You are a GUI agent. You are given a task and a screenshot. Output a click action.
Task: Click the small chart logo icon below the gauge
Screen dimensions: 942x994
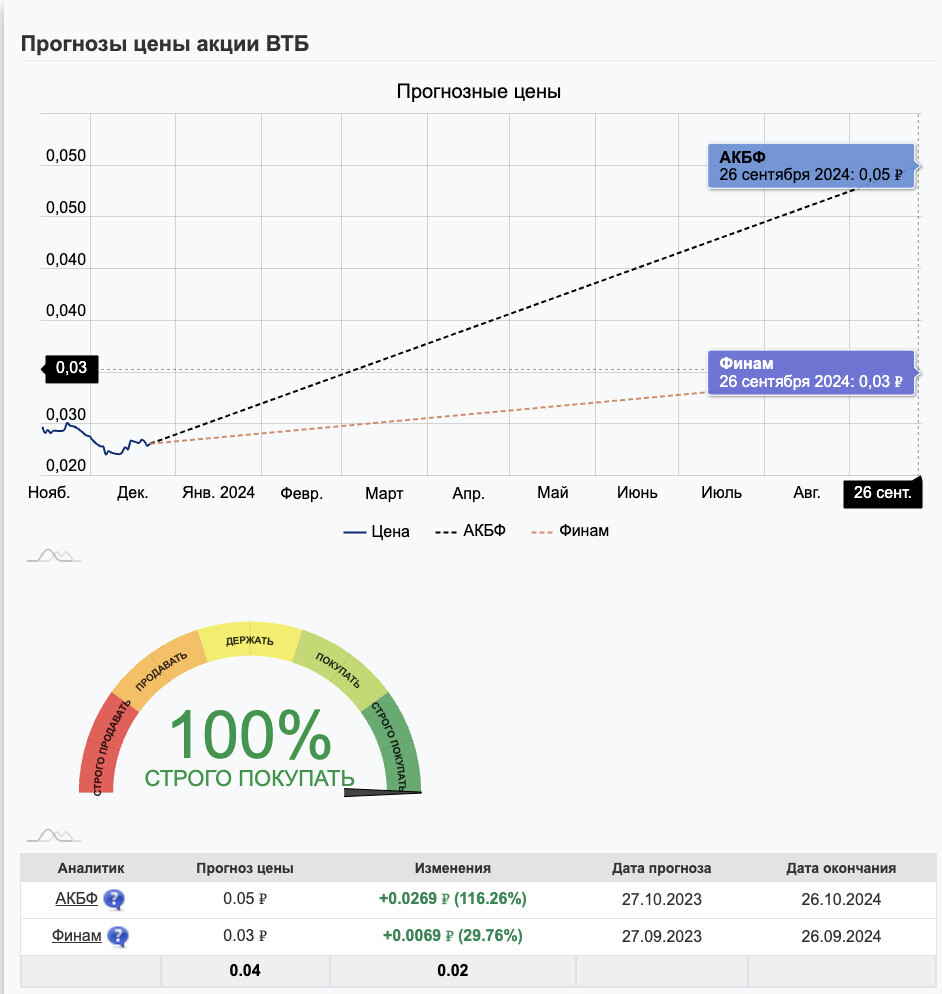point(54,836)
